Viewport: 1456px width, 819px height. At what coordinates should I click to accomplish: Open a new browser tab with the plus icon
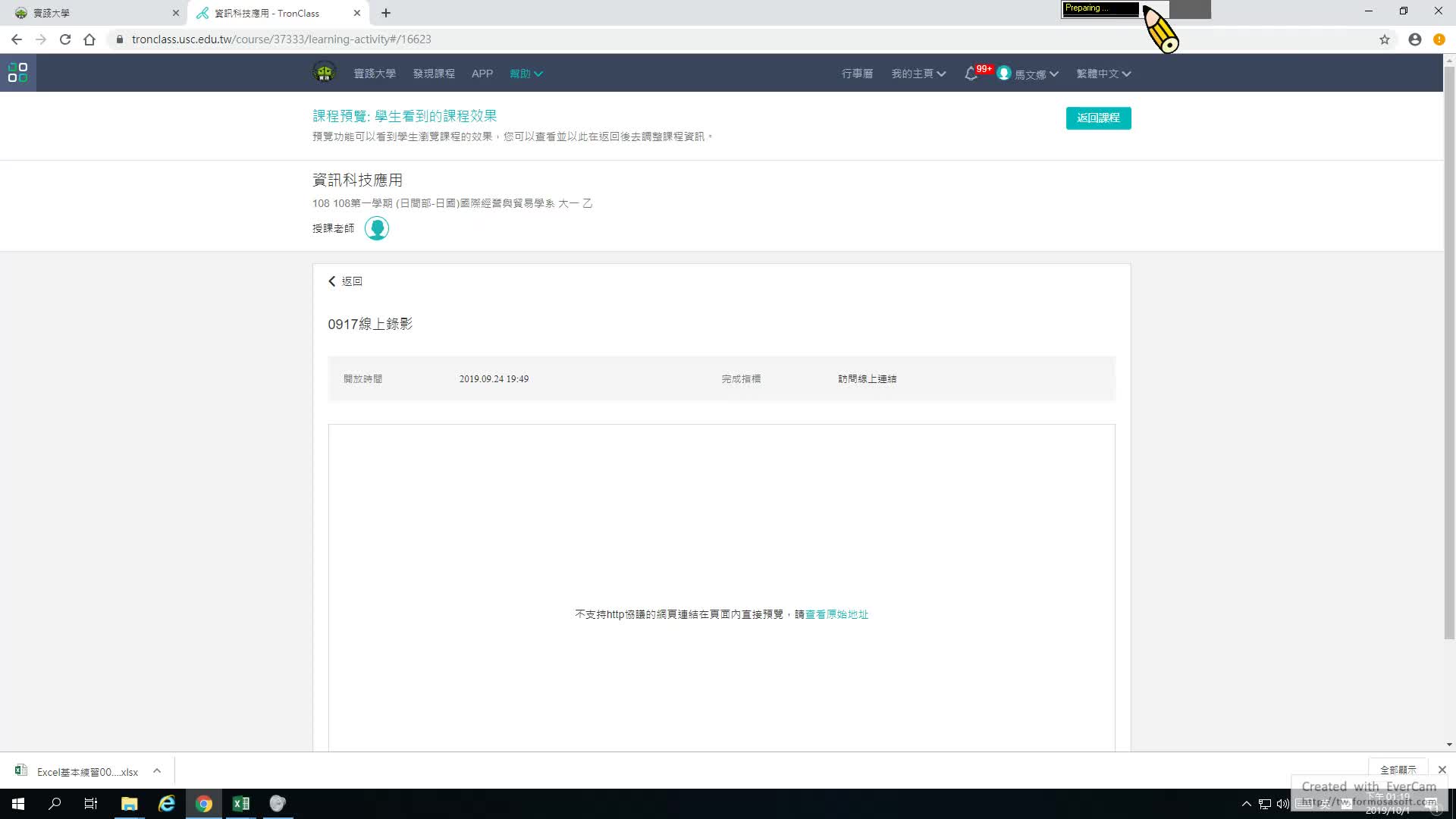386,13
